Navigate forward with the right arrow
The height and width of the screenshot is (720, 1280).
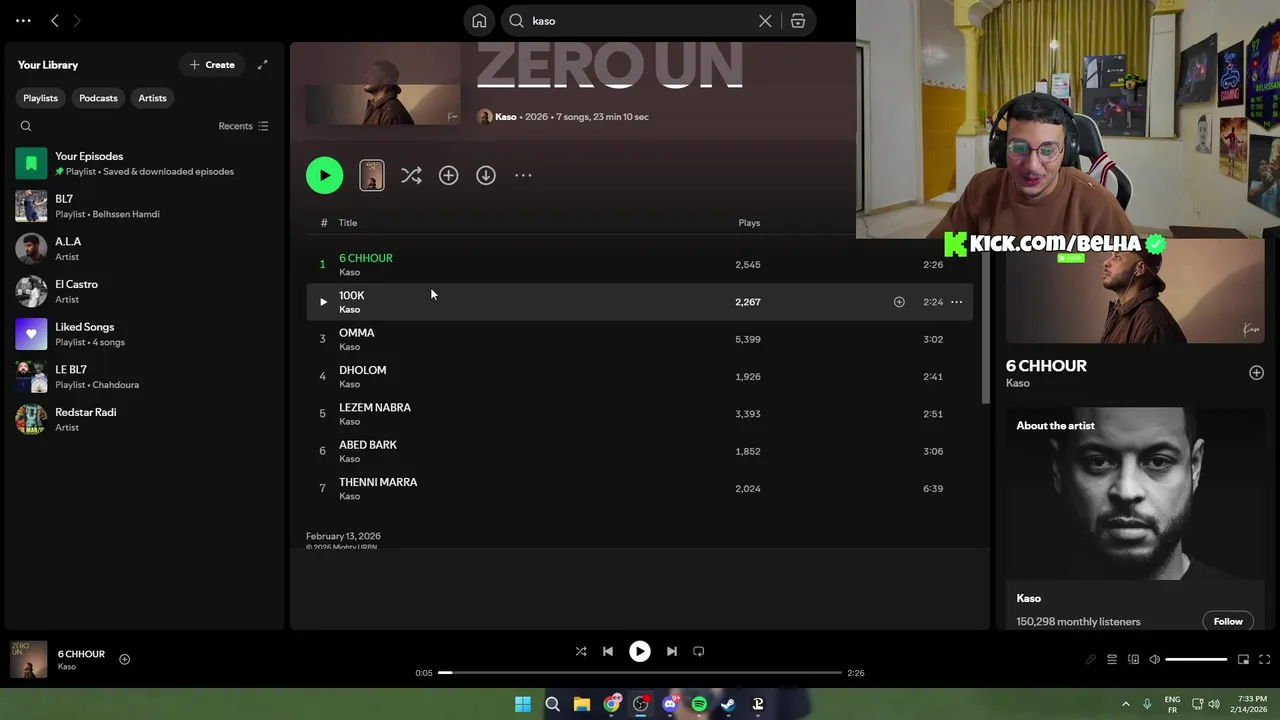tap(77, 20)
